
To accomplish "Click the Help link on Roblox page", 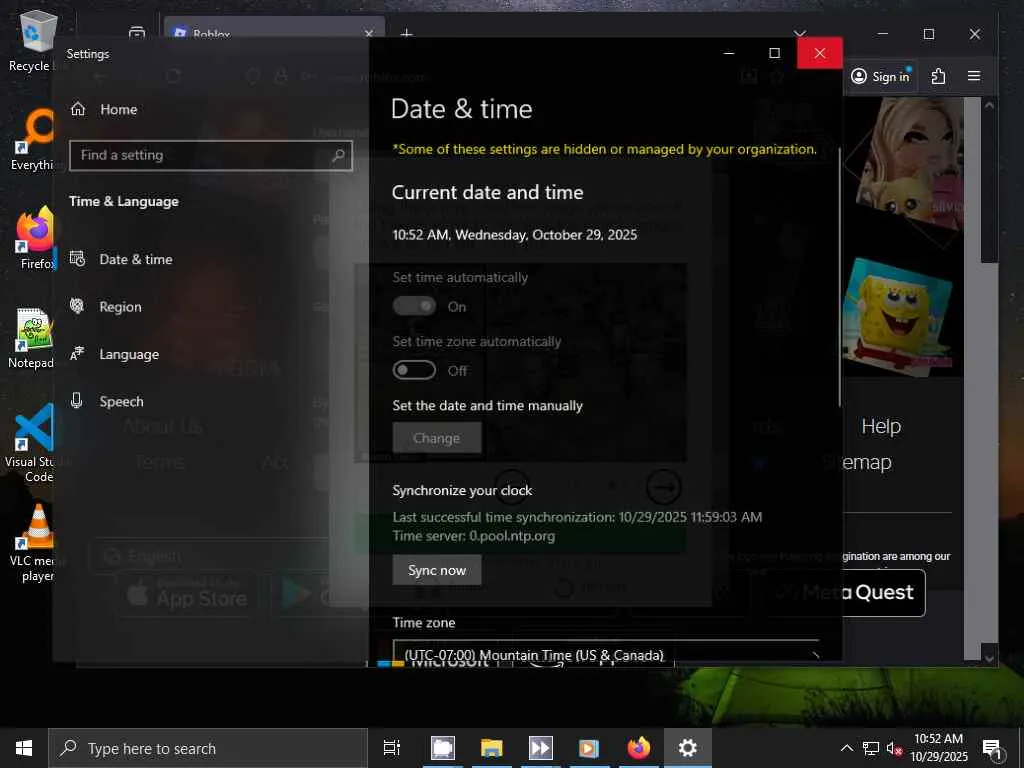I will click(881, 426).
